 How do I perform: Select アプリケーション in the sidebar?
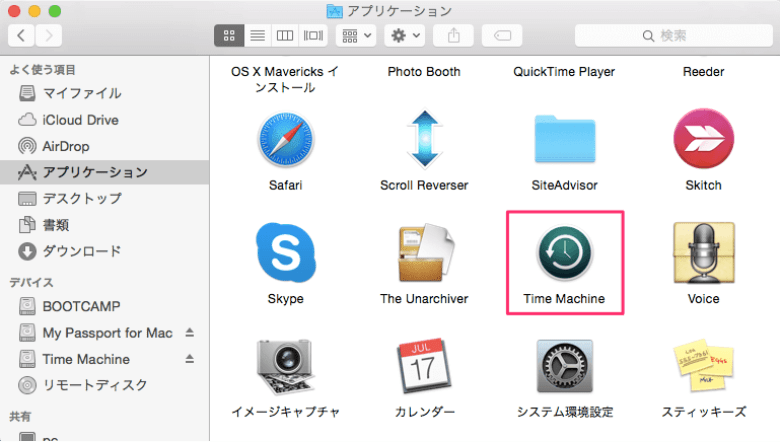[104, 172]
